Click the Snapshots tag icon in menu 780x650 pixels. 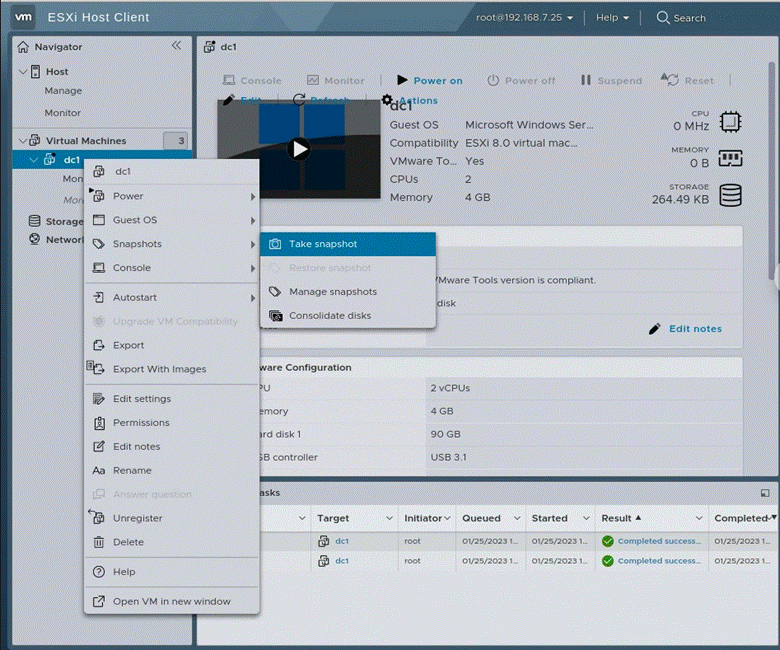99,244
